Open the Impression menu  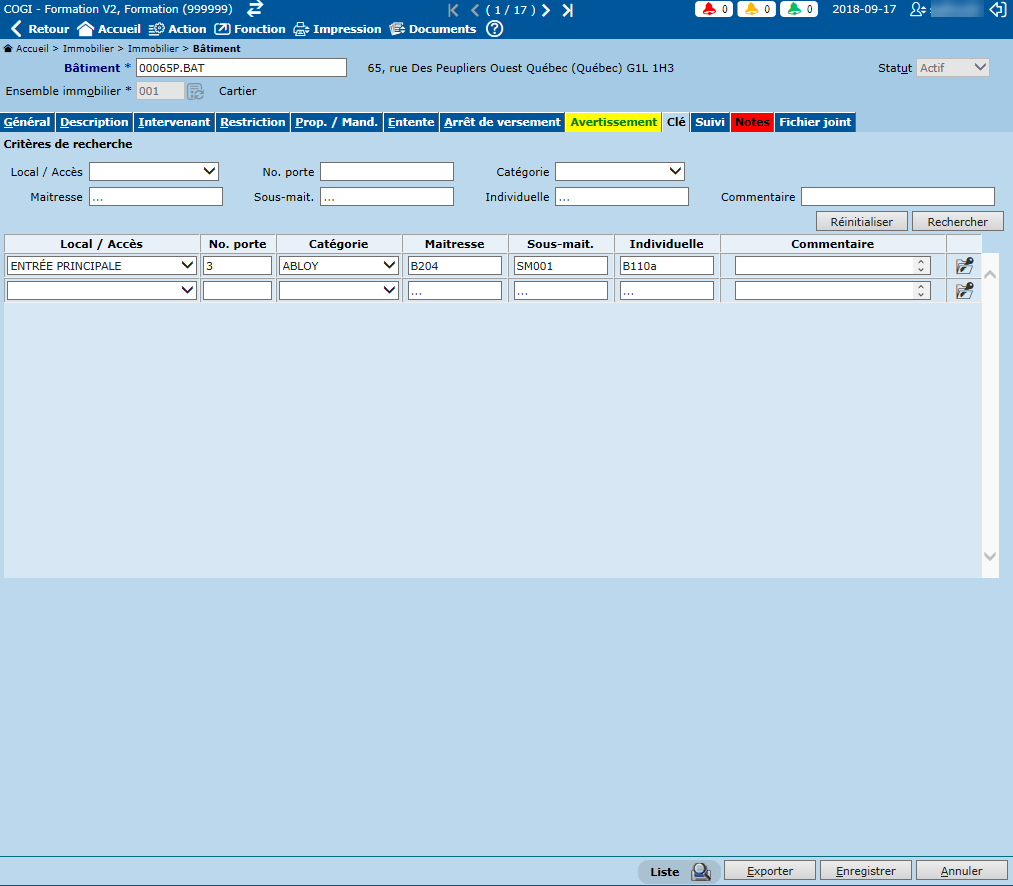coord(337,29)
